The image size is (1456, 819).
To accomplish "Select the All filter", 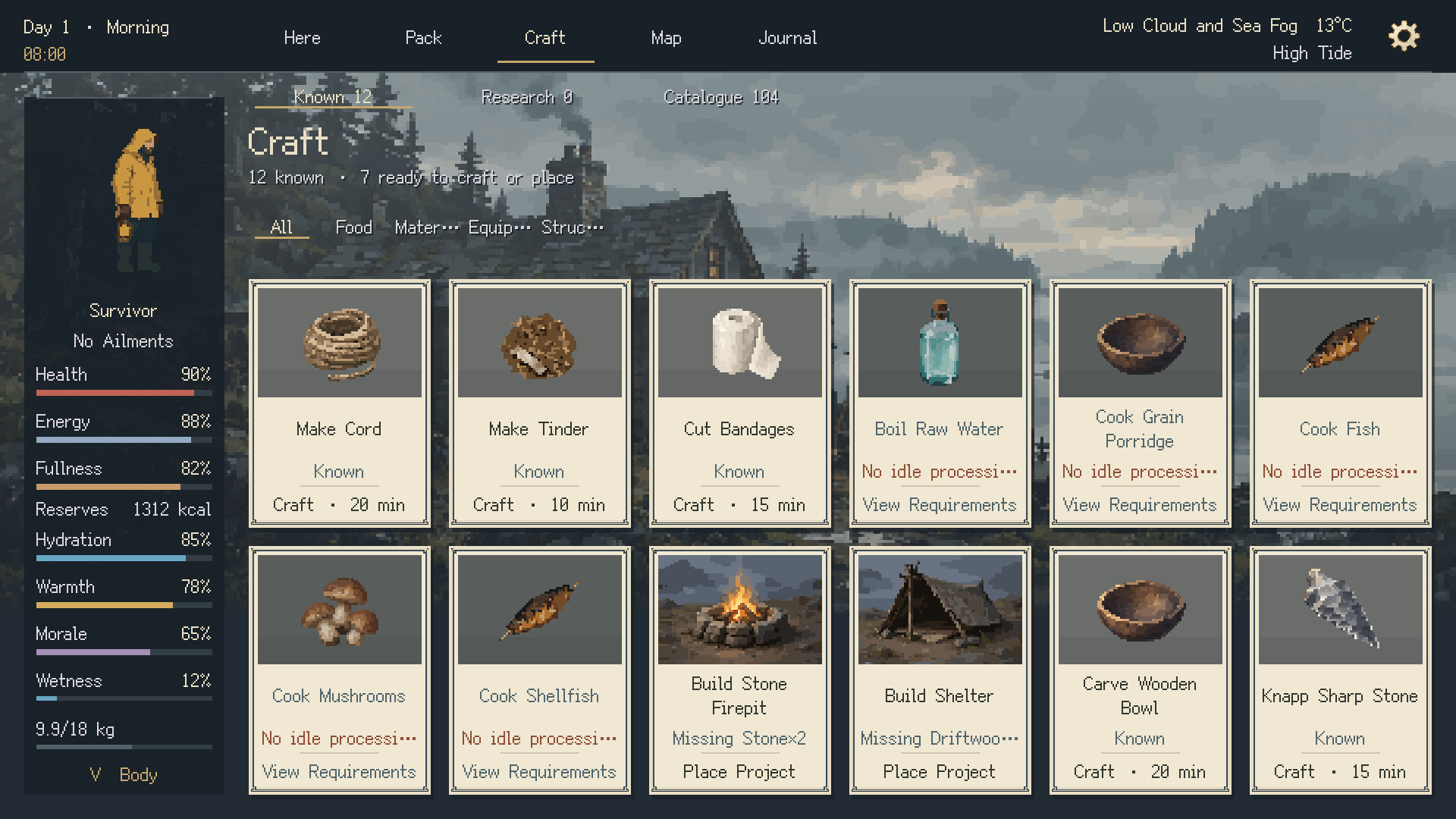I will tap(281, 227).
